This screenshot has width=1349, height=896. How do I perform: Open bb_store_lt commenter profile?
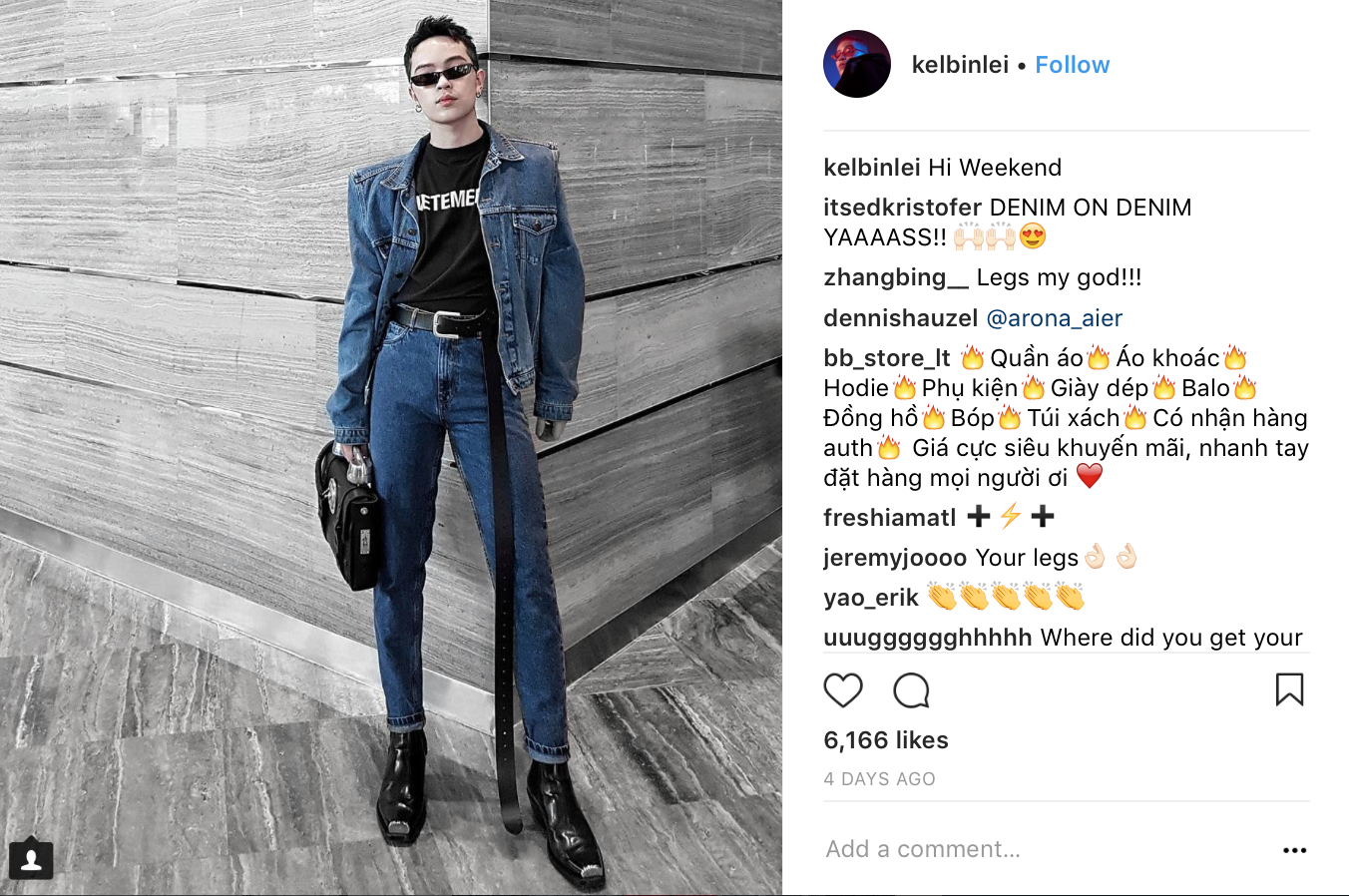[887, 358]
